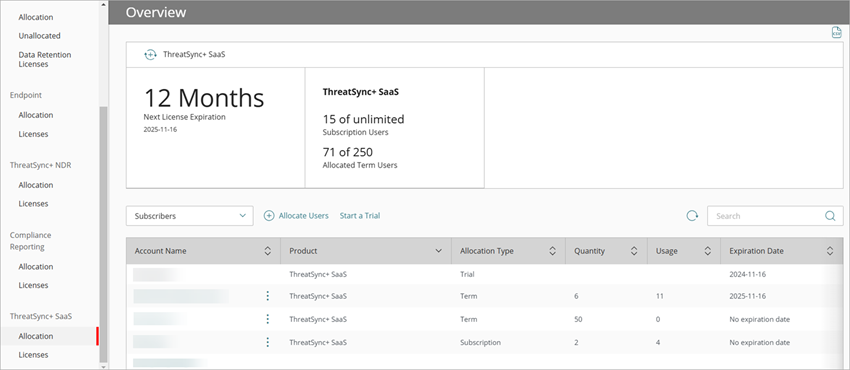
Task: Sort by Quantity column
Action: pyautogui.click(x=634, y=251)
